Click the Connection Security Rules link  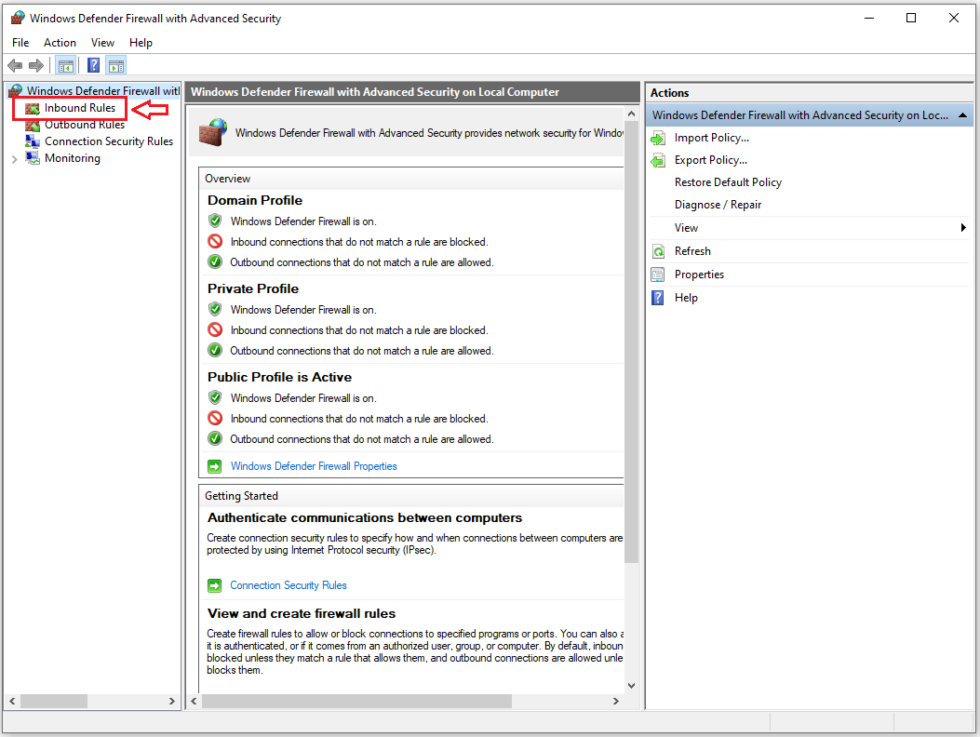288,585
